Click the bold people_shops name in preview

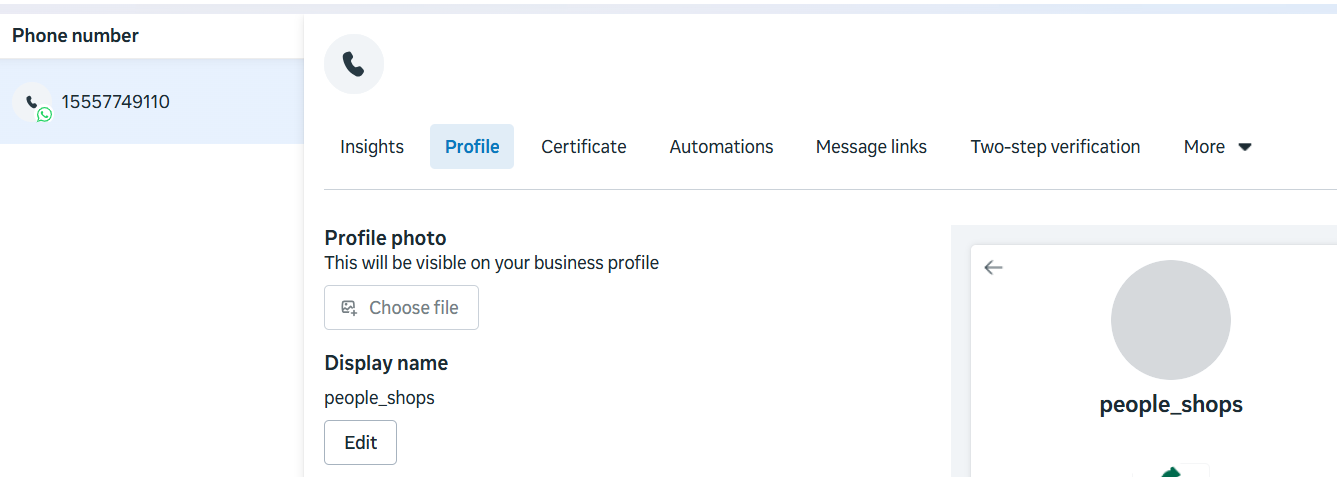tap(1170, 405)
